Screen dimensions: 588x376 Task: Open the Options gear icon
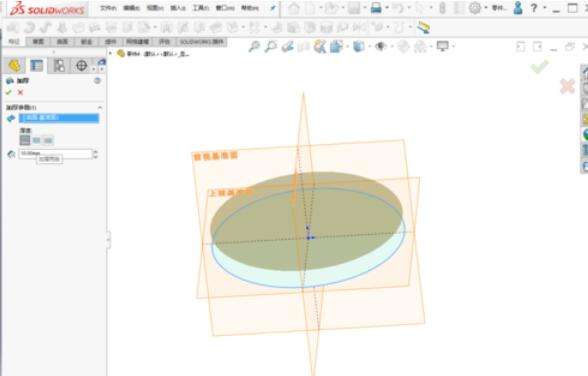pyautogui.click(x=475, y=8)
